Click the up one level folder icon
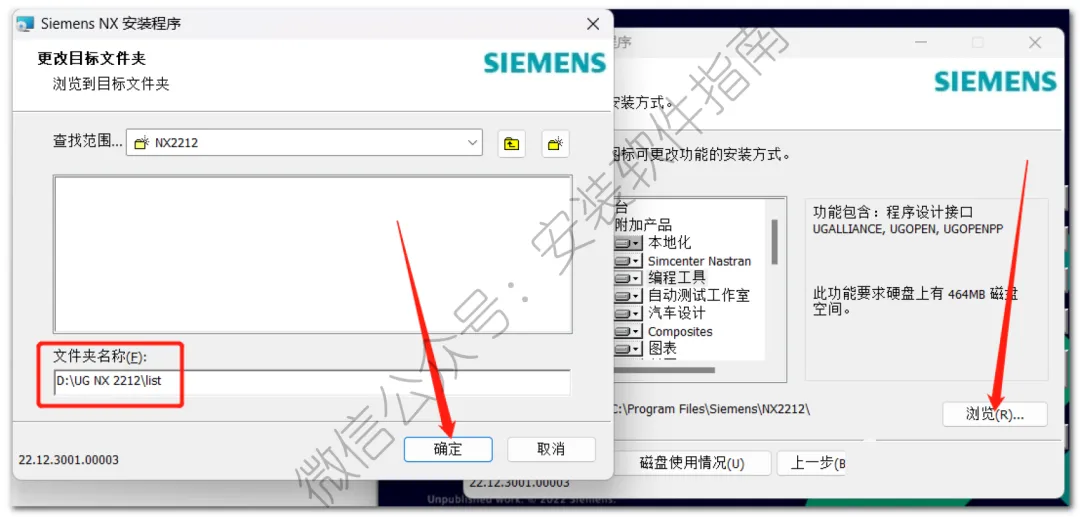This screenshot has width=1080, height=517. [511, 143]
